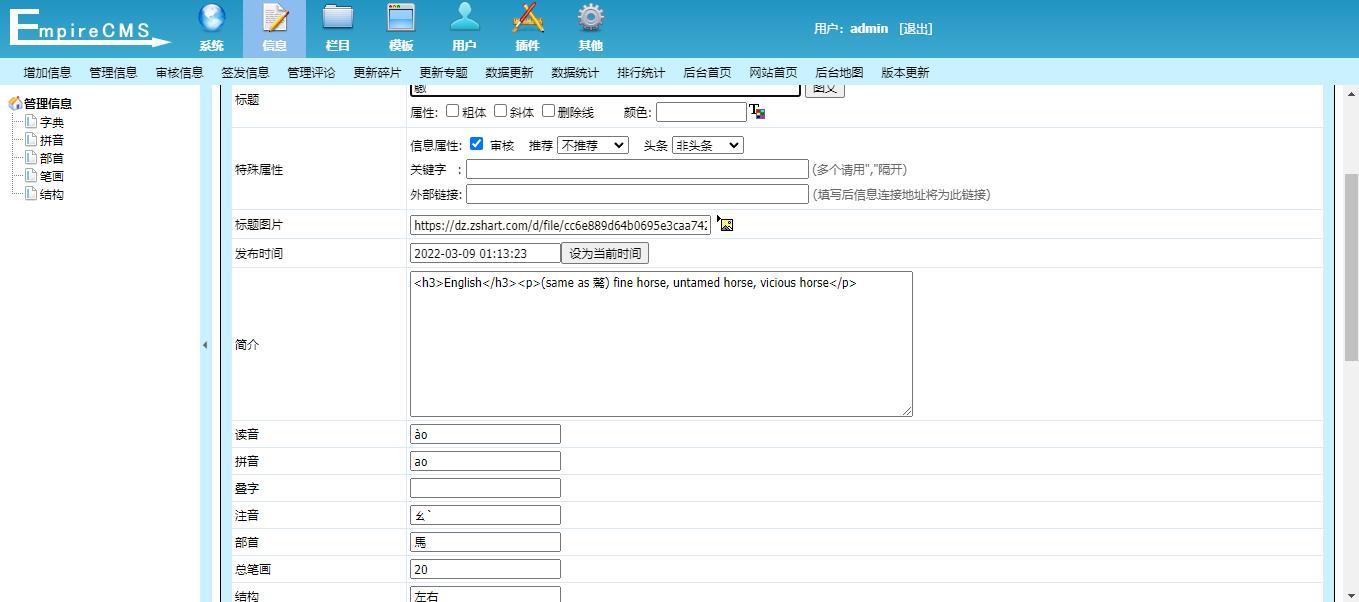
Task: Click the 管理信息 tree root icon
Action: click(x=15, y=103)
